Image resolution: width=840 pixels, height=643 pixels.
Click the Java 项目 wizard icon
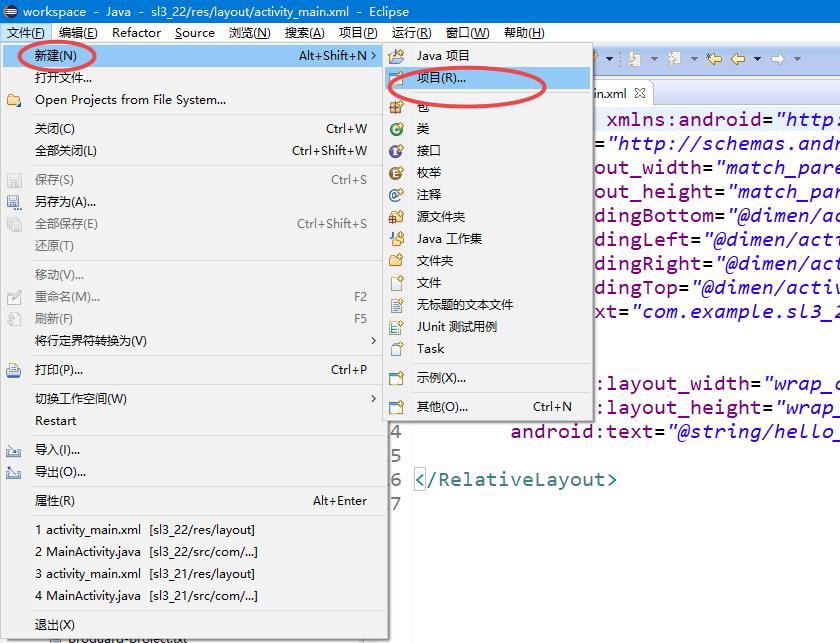pyautogui.click(x=396, y=56)
